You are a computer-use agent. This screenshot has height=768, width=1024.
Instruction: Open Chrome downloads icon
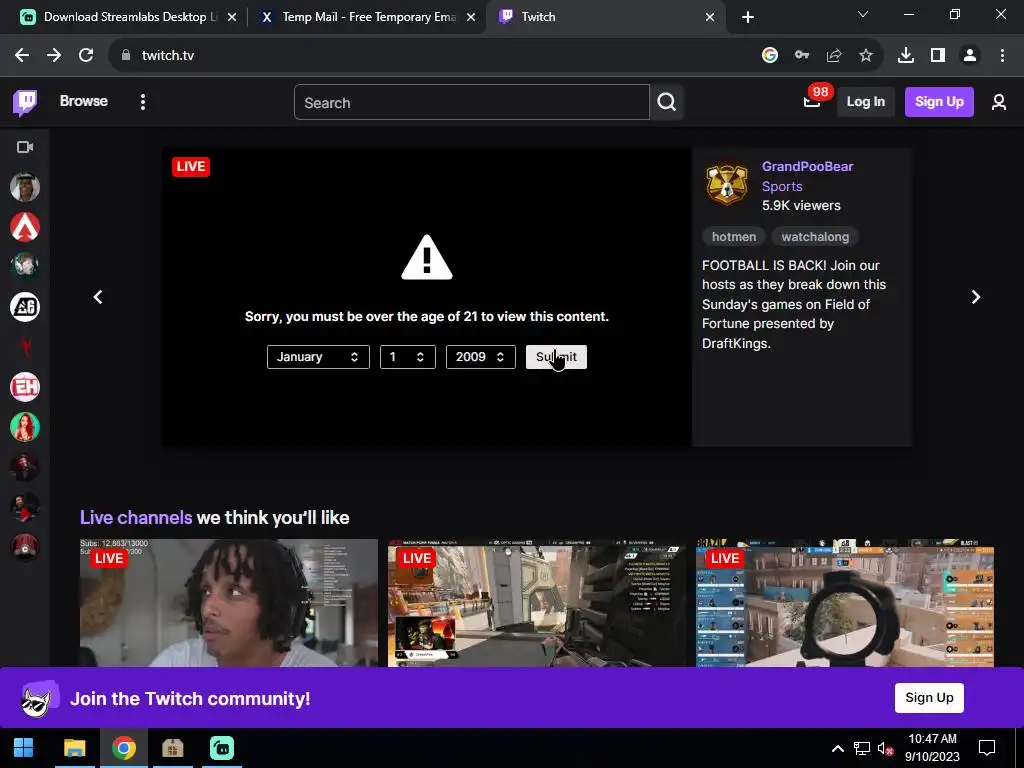click(x=906, y=56)
